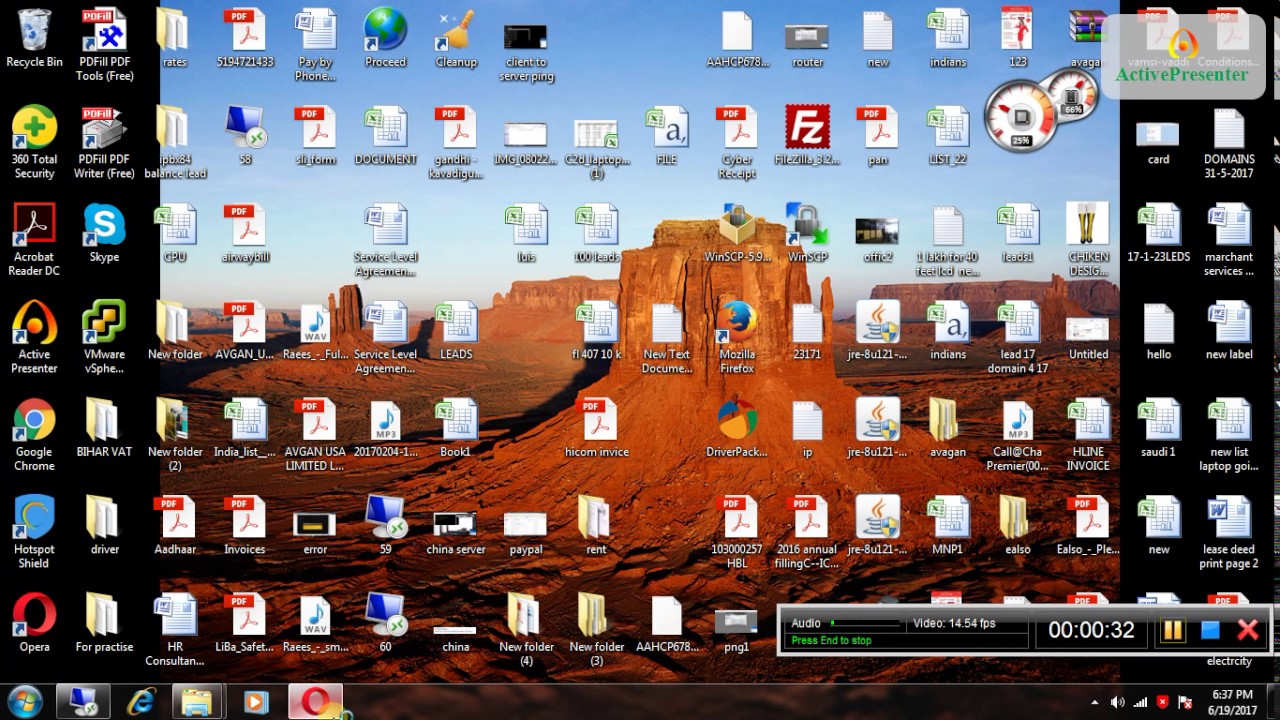Select the saudi 1 spreadsheet
The width and height of the screenshot is (1280, 720).
click(1158, 429)
